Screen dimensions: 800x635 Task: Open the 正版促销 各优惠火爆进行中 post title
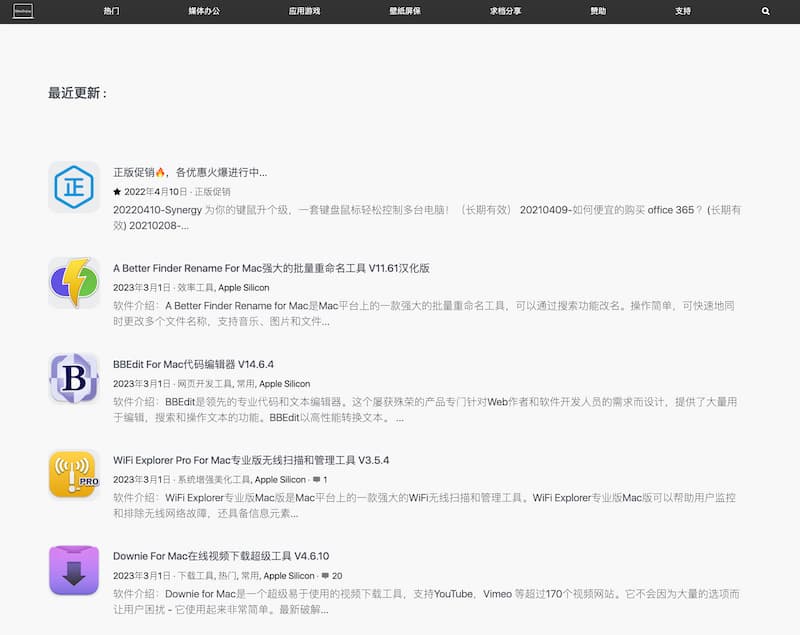(x=190, y=172)
